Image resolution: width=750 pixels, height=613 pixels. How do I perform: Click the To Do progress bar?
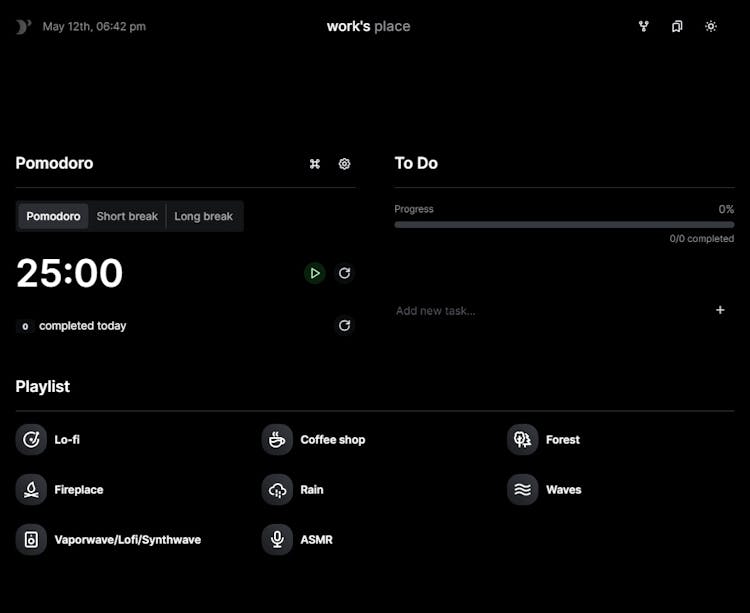click(x=564, y=225)
